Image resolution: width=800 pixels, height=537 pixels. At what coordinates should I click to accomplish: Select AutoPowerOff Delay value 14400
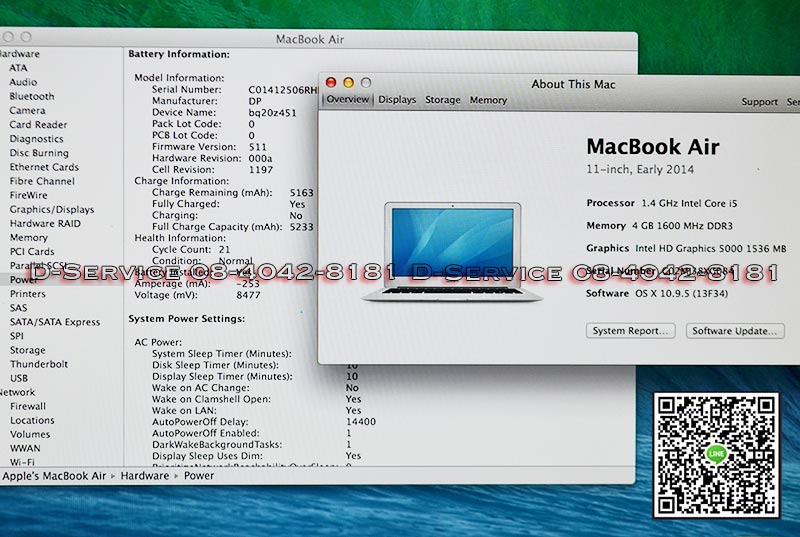click(361, 422)
